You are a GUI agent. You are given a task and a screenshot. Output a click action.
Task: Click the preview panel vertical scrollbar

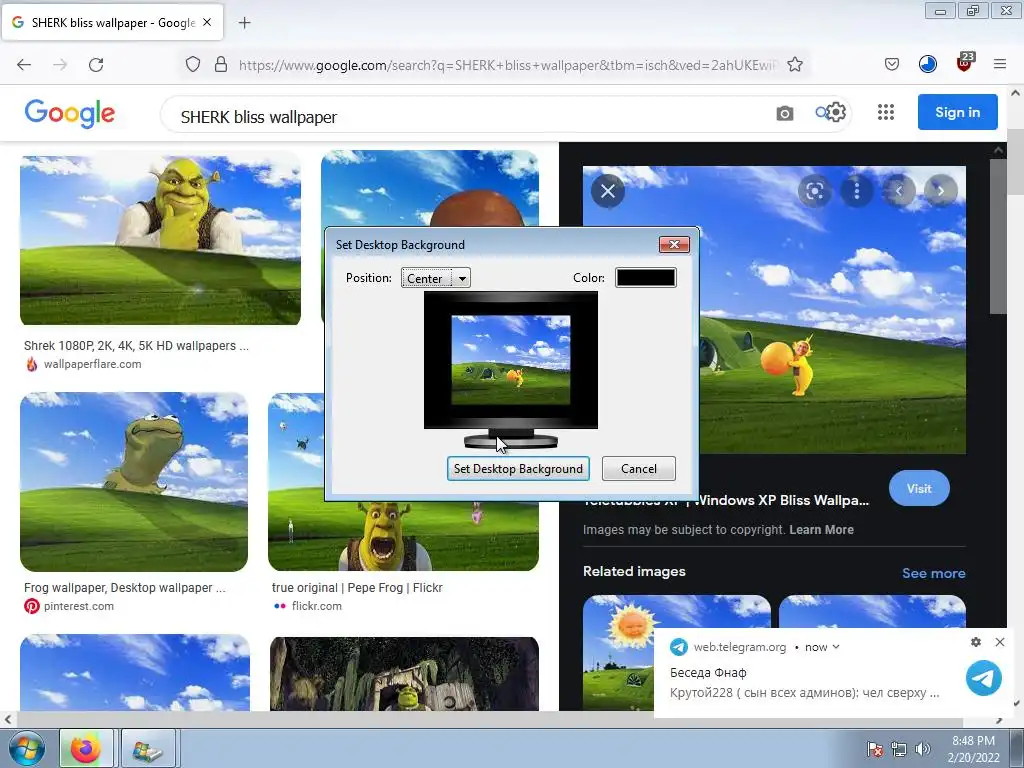[997, 236]
